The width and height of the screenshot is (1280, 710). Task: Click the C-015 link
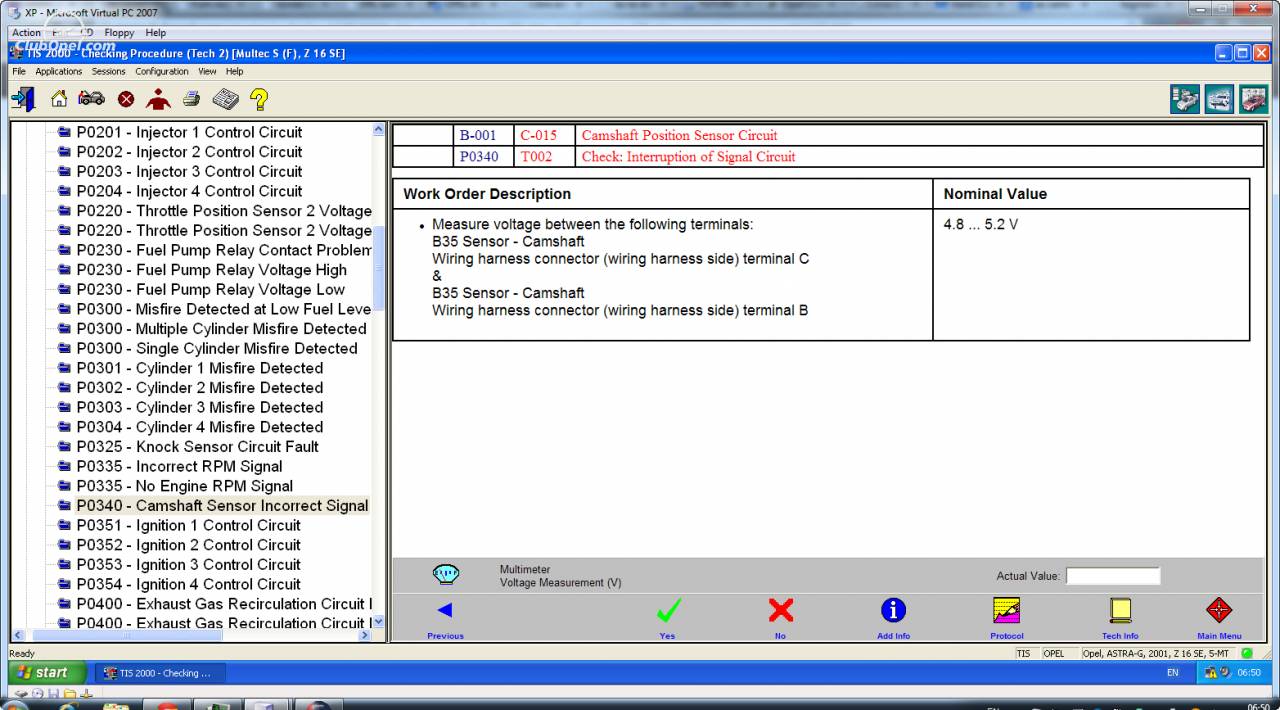click(x=539, y=136)
